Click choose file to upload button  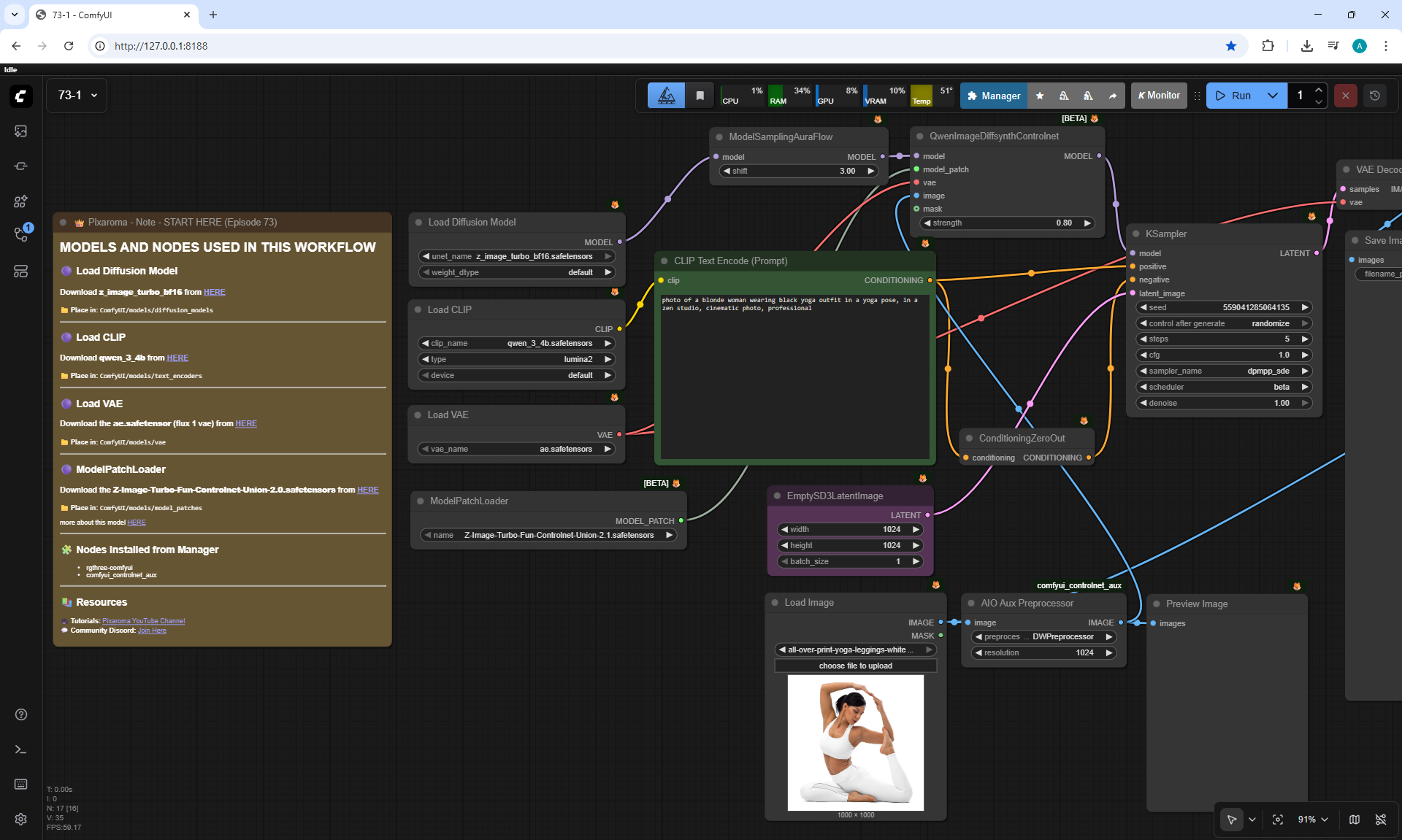tap(855, 666)
